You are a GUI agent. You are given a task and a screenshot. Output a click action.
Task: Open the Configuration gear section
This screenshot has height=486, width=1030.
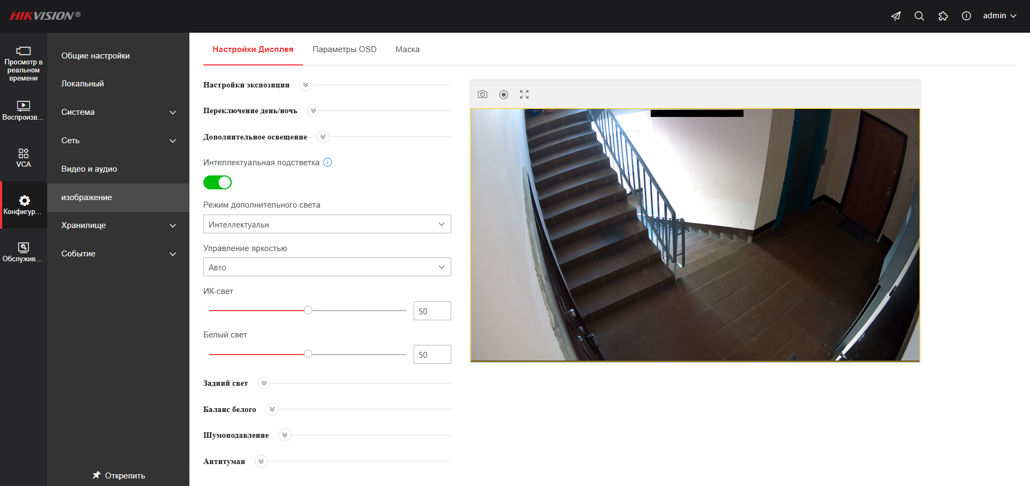click(24, 205)
